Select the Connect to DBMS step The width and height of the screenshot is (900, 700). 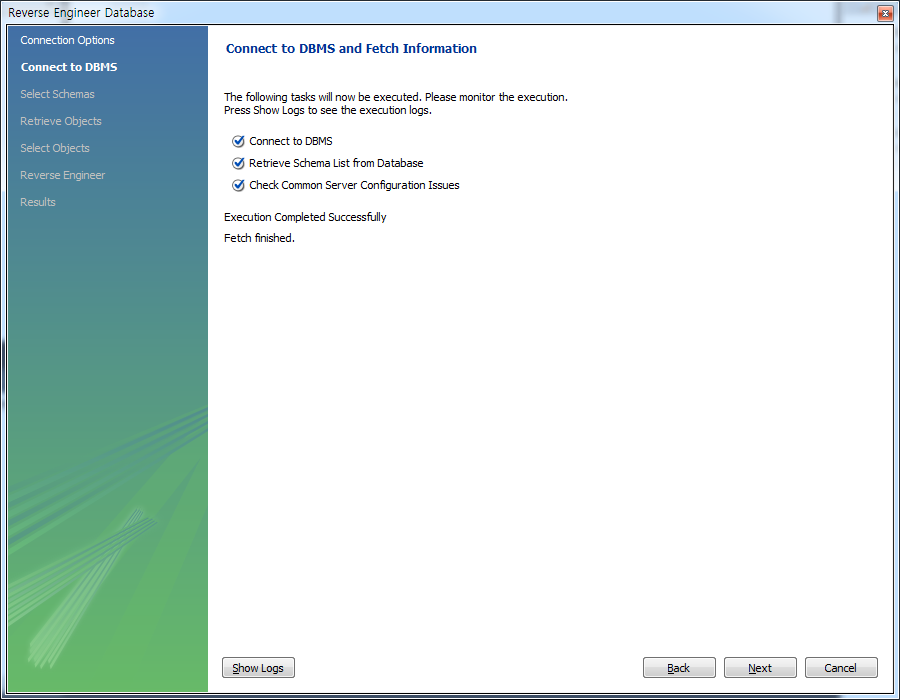click(69, 67)
